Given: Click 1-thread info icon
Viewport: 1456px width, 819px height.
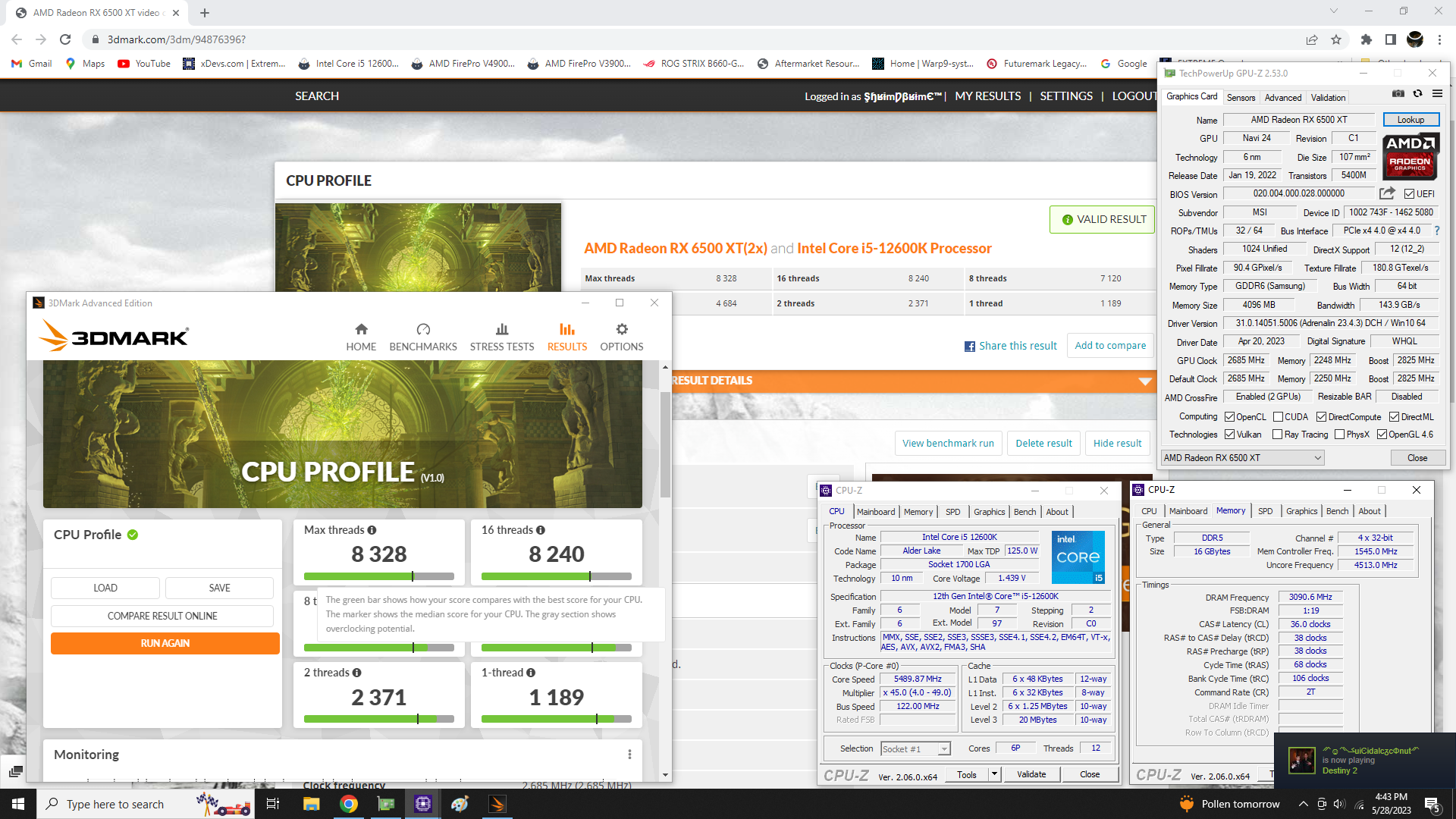Looking at the screenshot, I should pos(531,673).
